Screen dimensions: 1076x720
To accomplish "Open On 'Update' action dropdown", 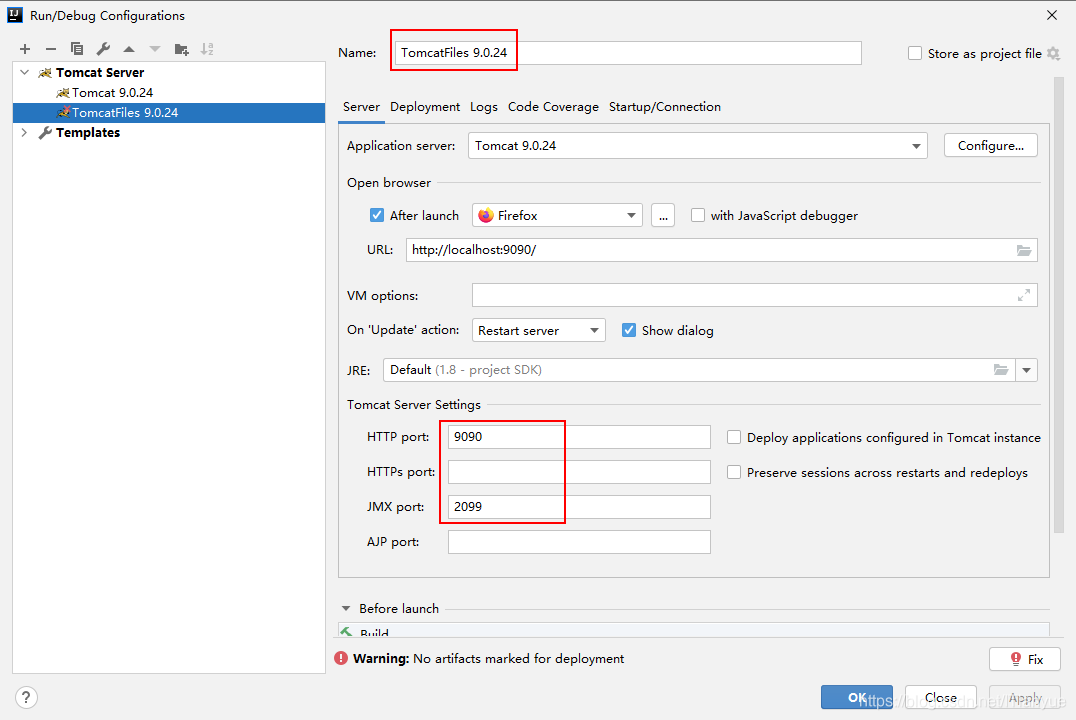I will pos(539,330).
